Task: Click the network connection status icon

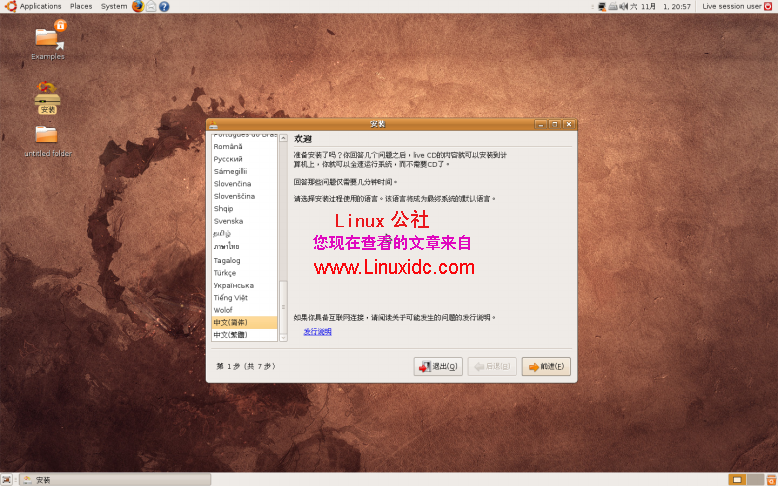Action: pyautogui.click(x=602, y=6)
